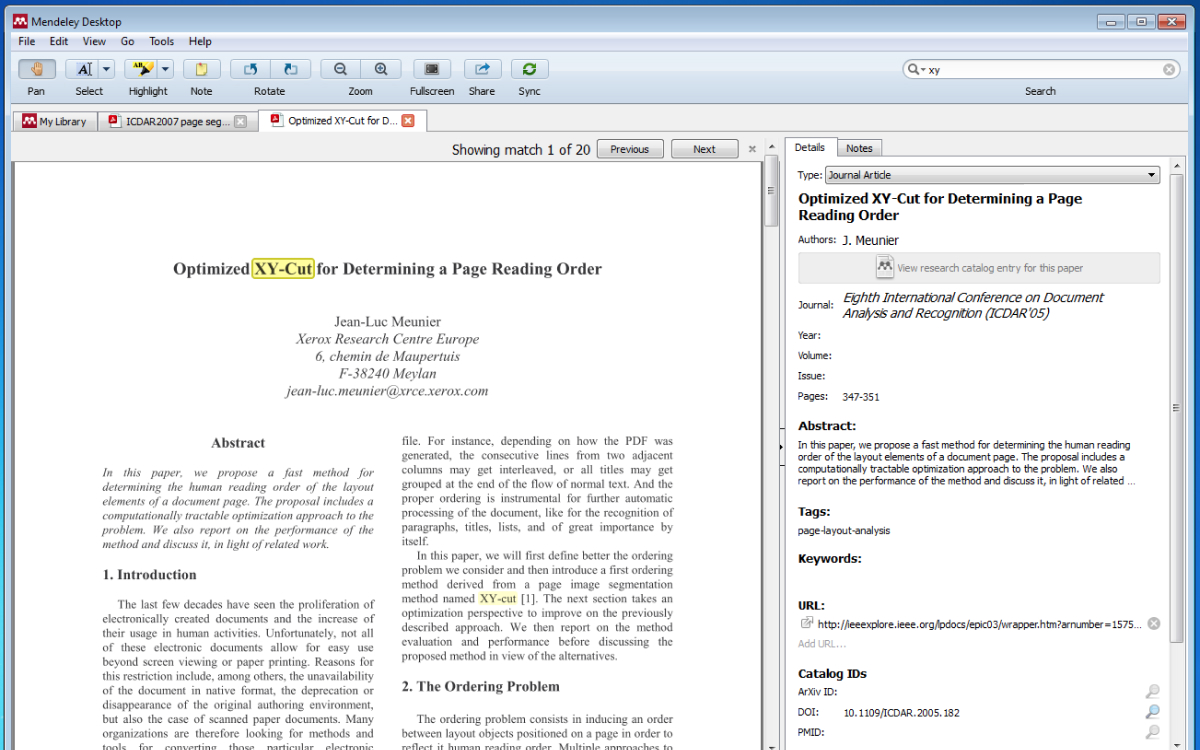Clear the search field text

(1169, 70)
